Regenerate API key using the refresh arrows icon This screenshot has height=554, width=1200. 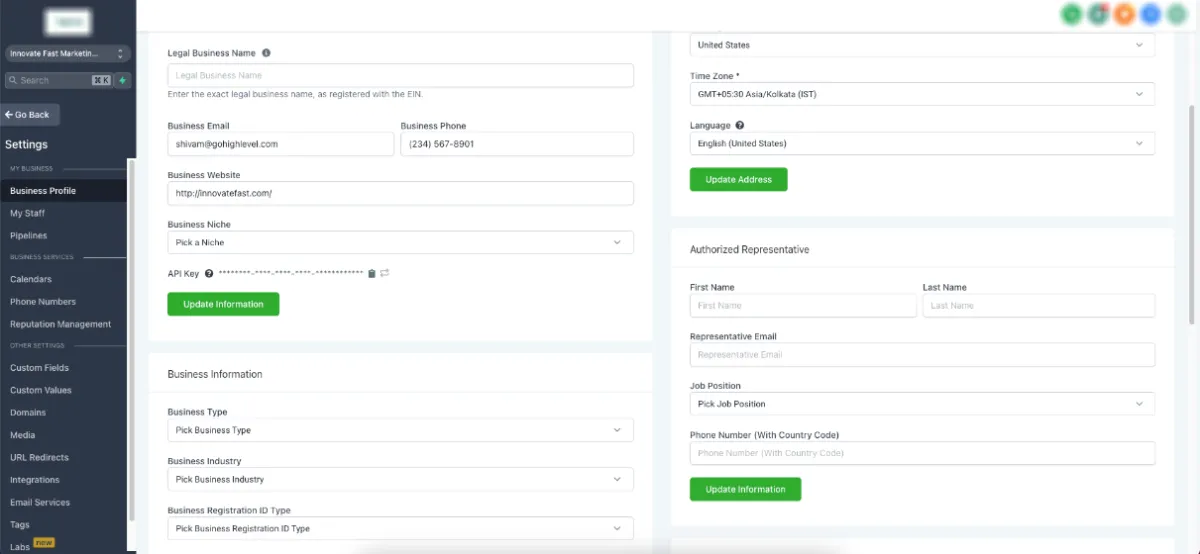(x=384, y=273)
